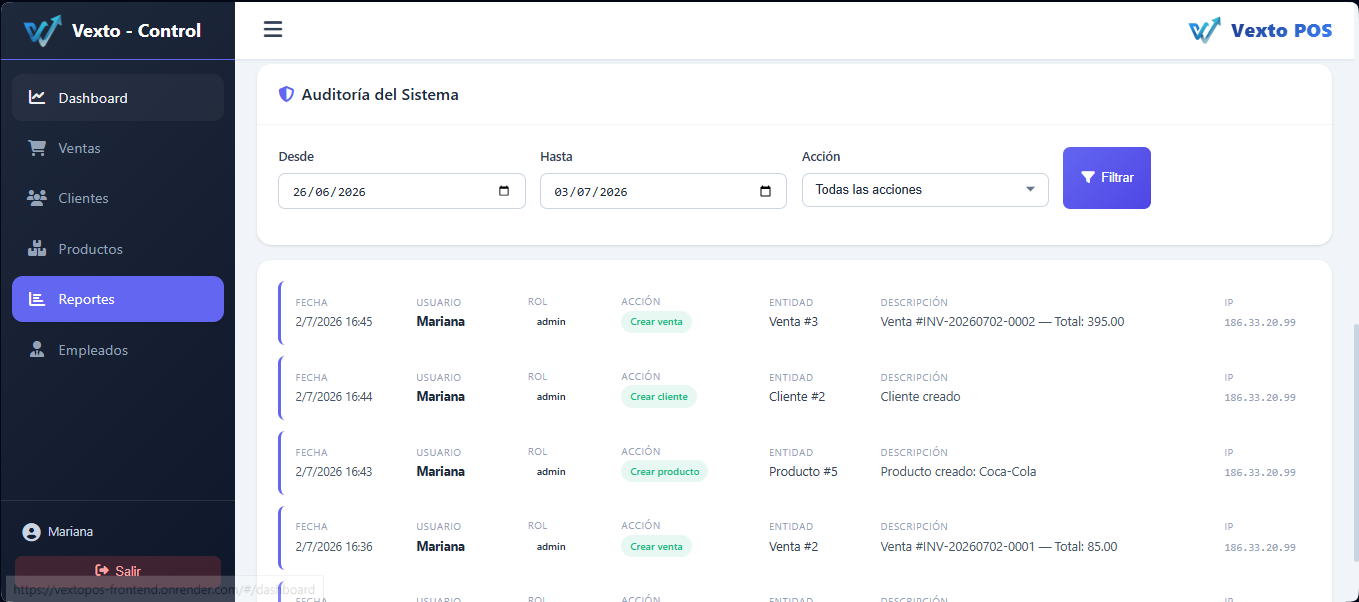The width and height of the screenshot is (1359, 602).
Task: Log out with the Salir button
Action: (118, 571)
